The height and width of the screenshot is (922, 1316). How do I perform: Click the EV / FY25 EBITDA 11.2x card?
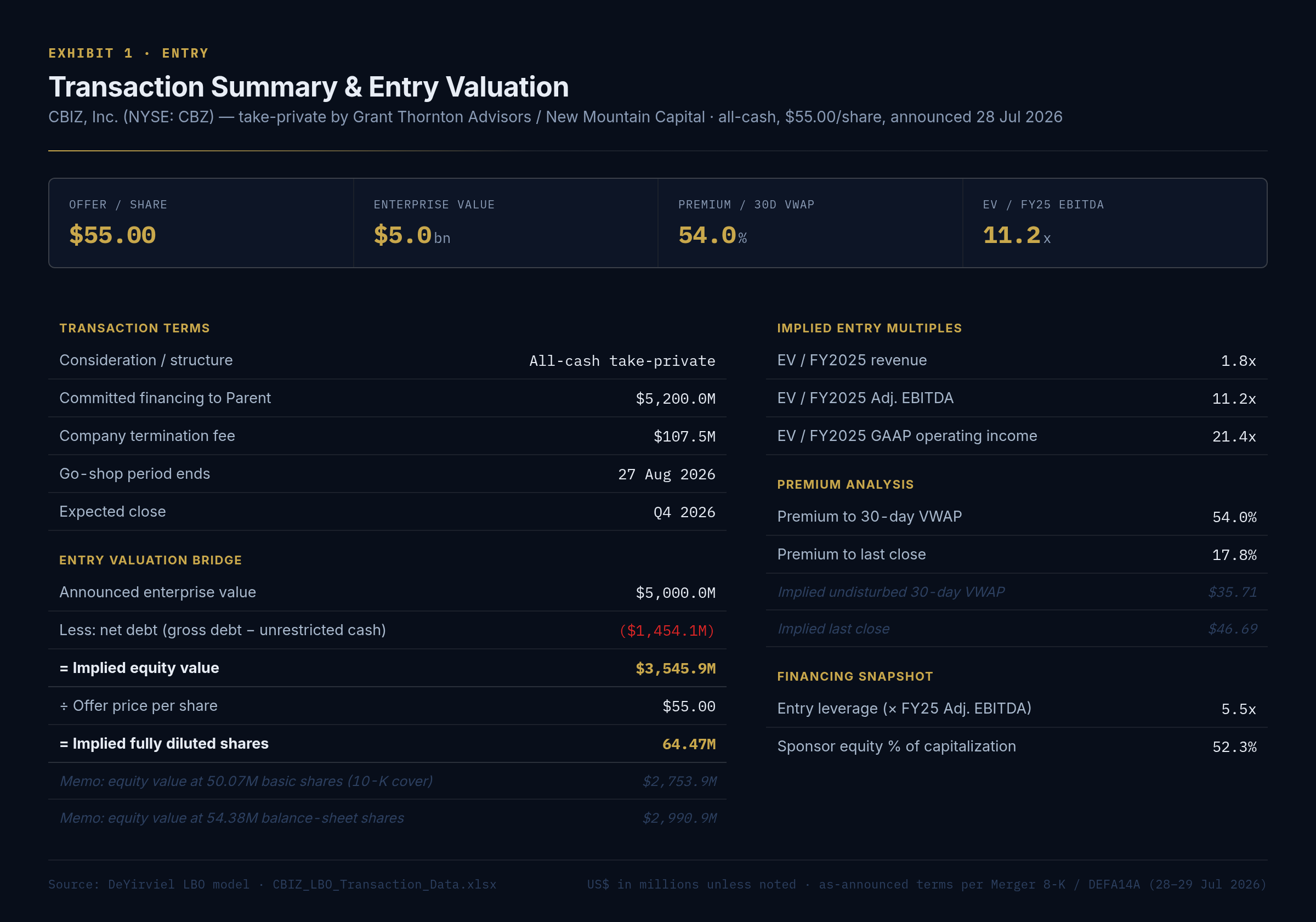click(x=1115, y=223)
